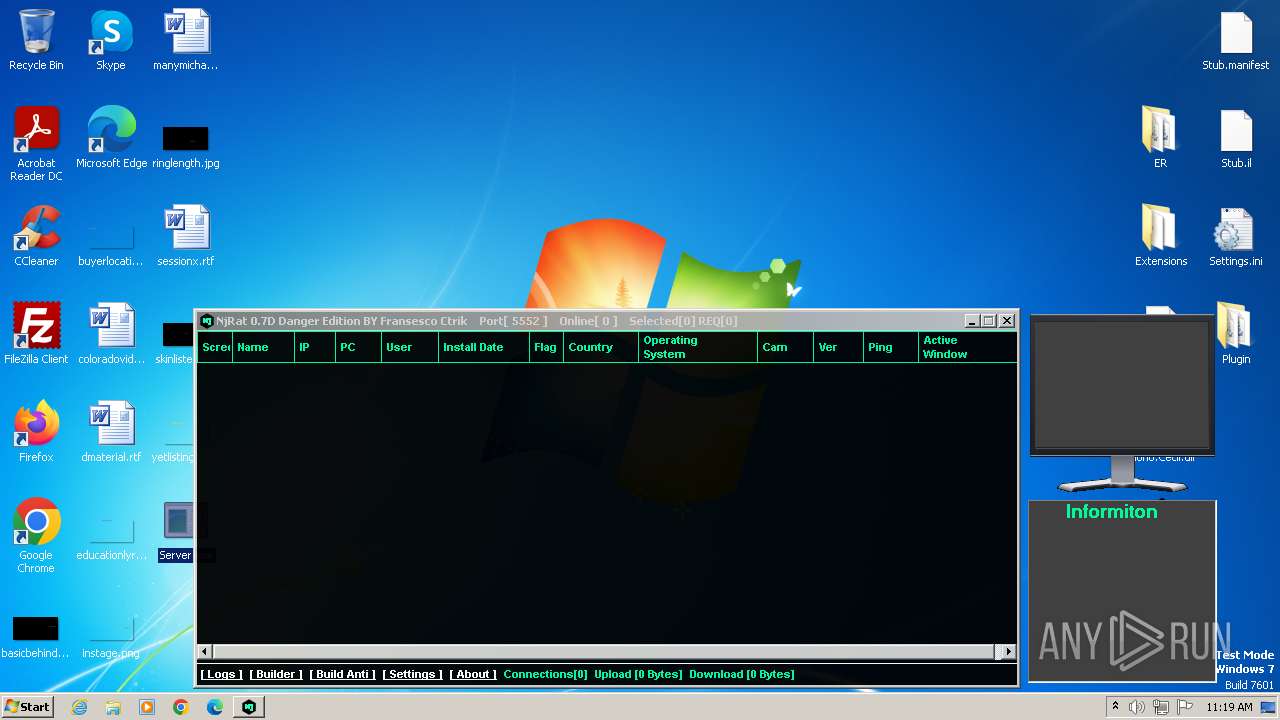Image resolution: width=1280 pixels, height=720 pixels.
Task: Open the sessionx.rtf document
Action: pyautogui.click(x=186, y=236)
